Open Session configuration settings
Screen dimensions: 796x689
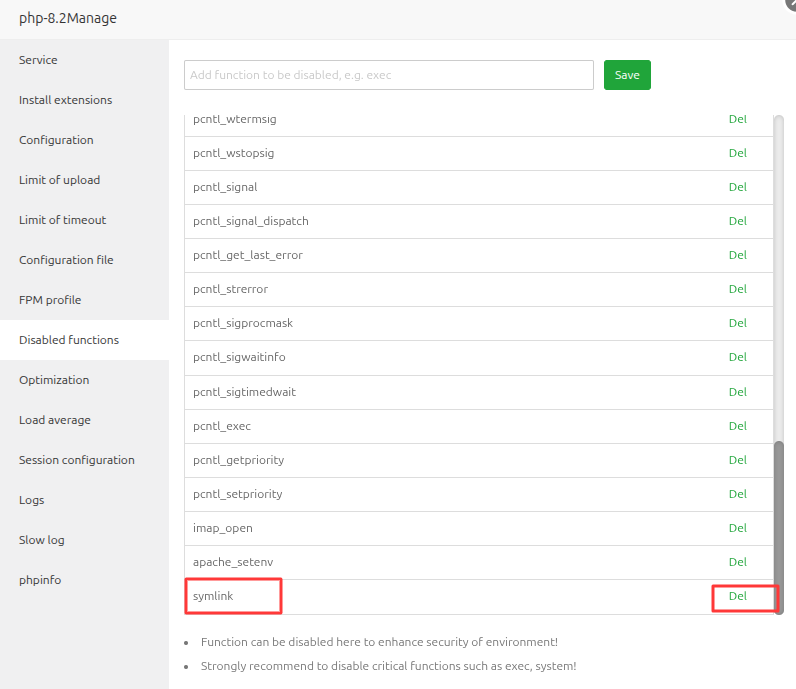click(x=76, y=460)
